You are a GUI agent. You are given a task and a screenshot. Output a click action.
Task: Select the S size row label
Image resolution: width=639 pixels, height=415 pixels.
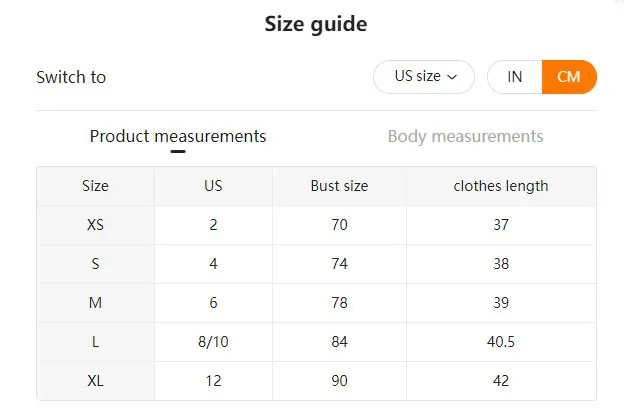pos(96,264)
